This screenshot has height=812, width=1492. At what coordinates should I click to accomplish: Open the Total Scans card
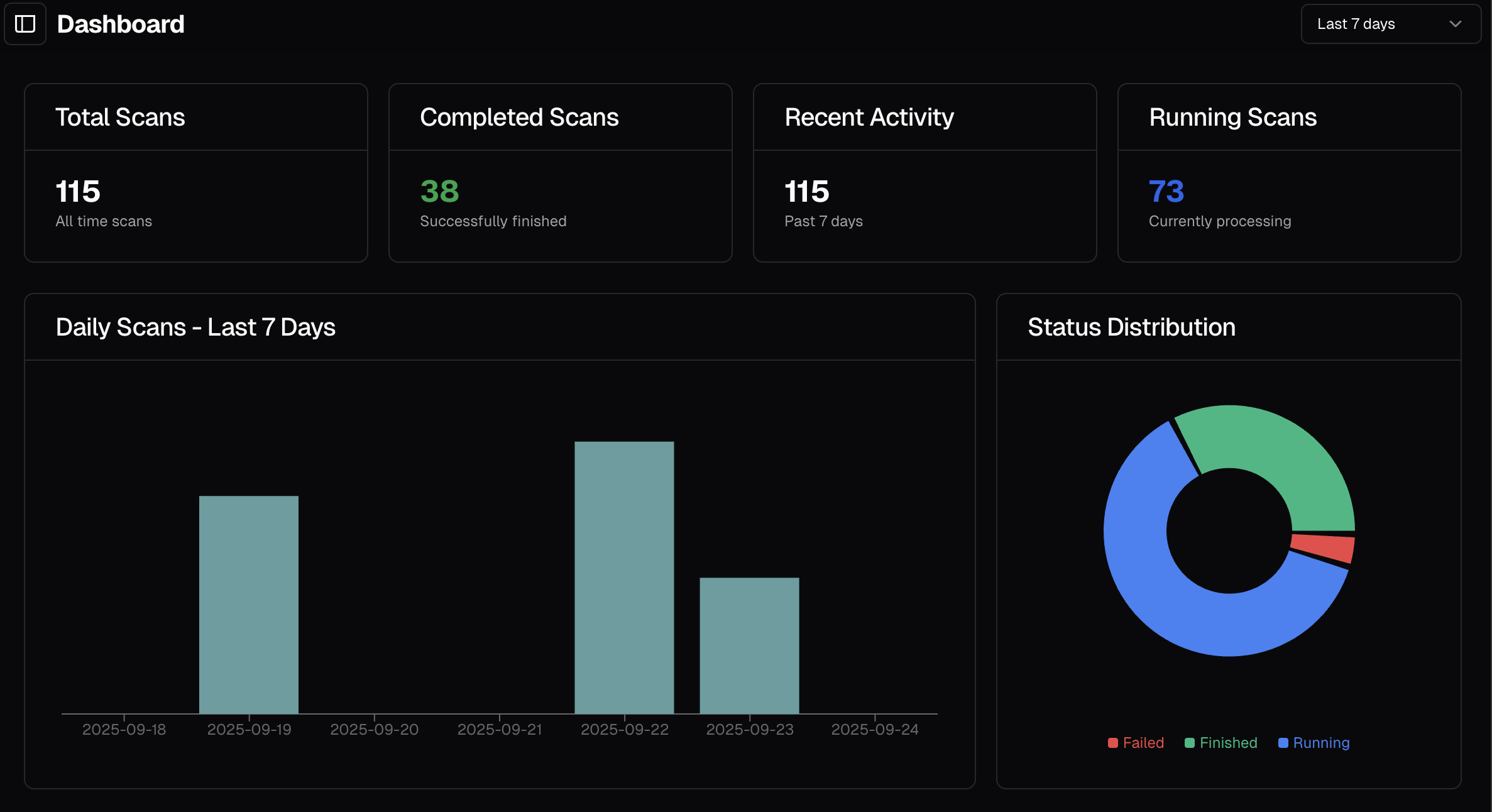tap(195, 173)
